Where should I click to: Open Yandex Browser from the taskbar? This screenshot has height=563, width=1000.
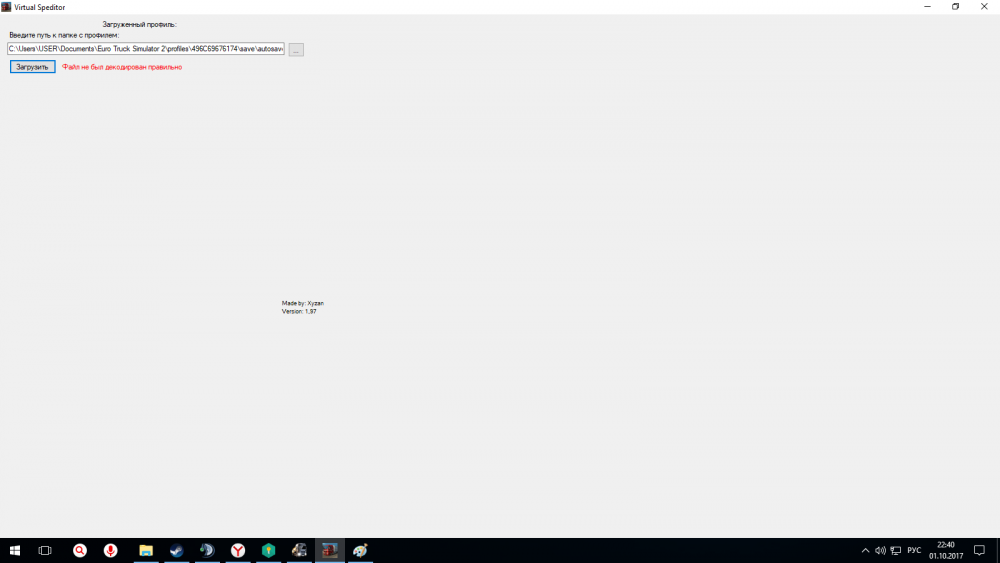click(x=238, y=550)
